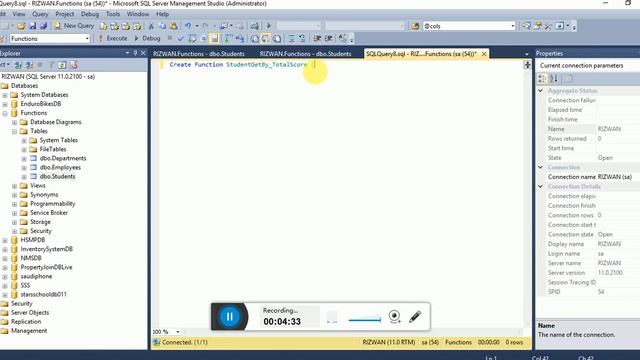Click the green Start arrow in top toolbar

point(269,26)
